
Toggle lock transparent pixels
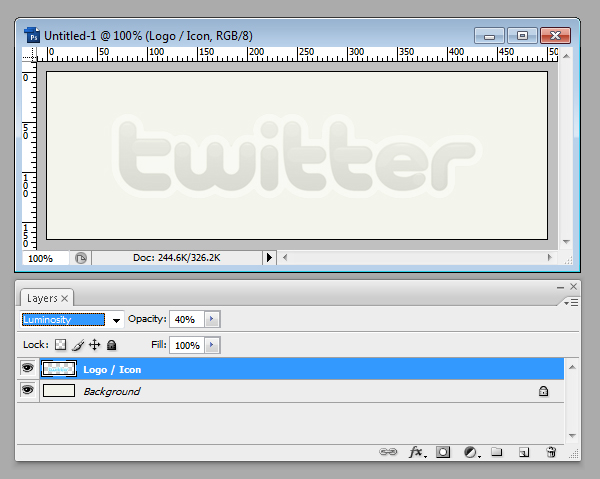(60, 345)
